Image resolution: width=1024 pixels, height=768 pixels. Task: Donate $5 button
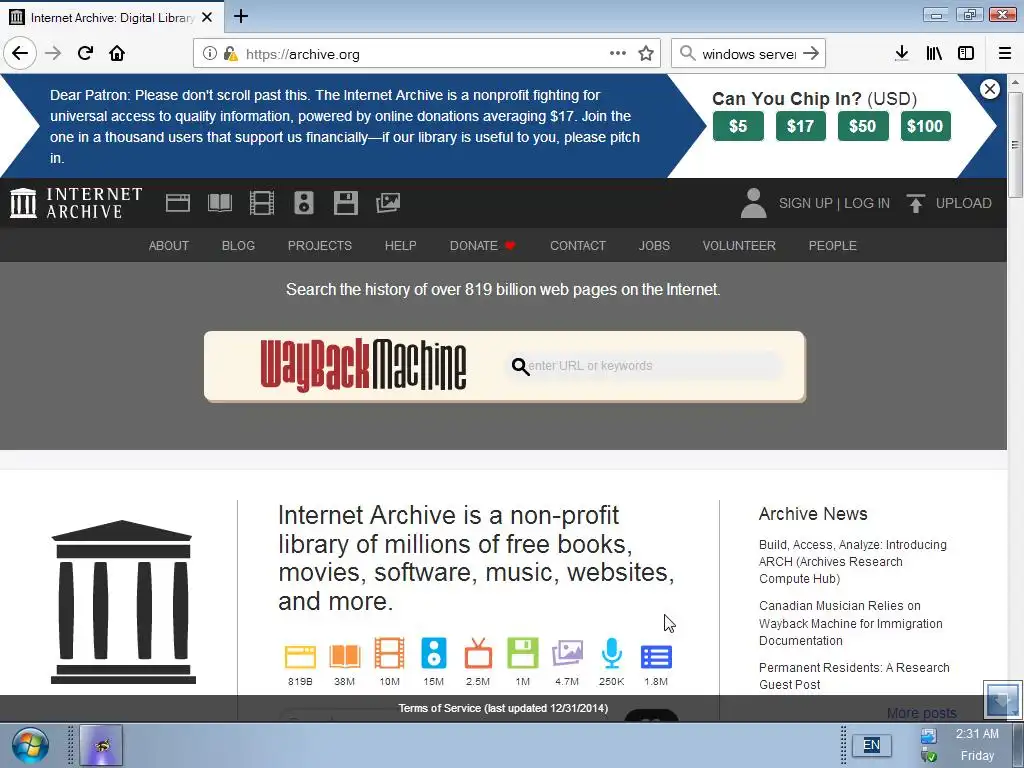[738, 126]
